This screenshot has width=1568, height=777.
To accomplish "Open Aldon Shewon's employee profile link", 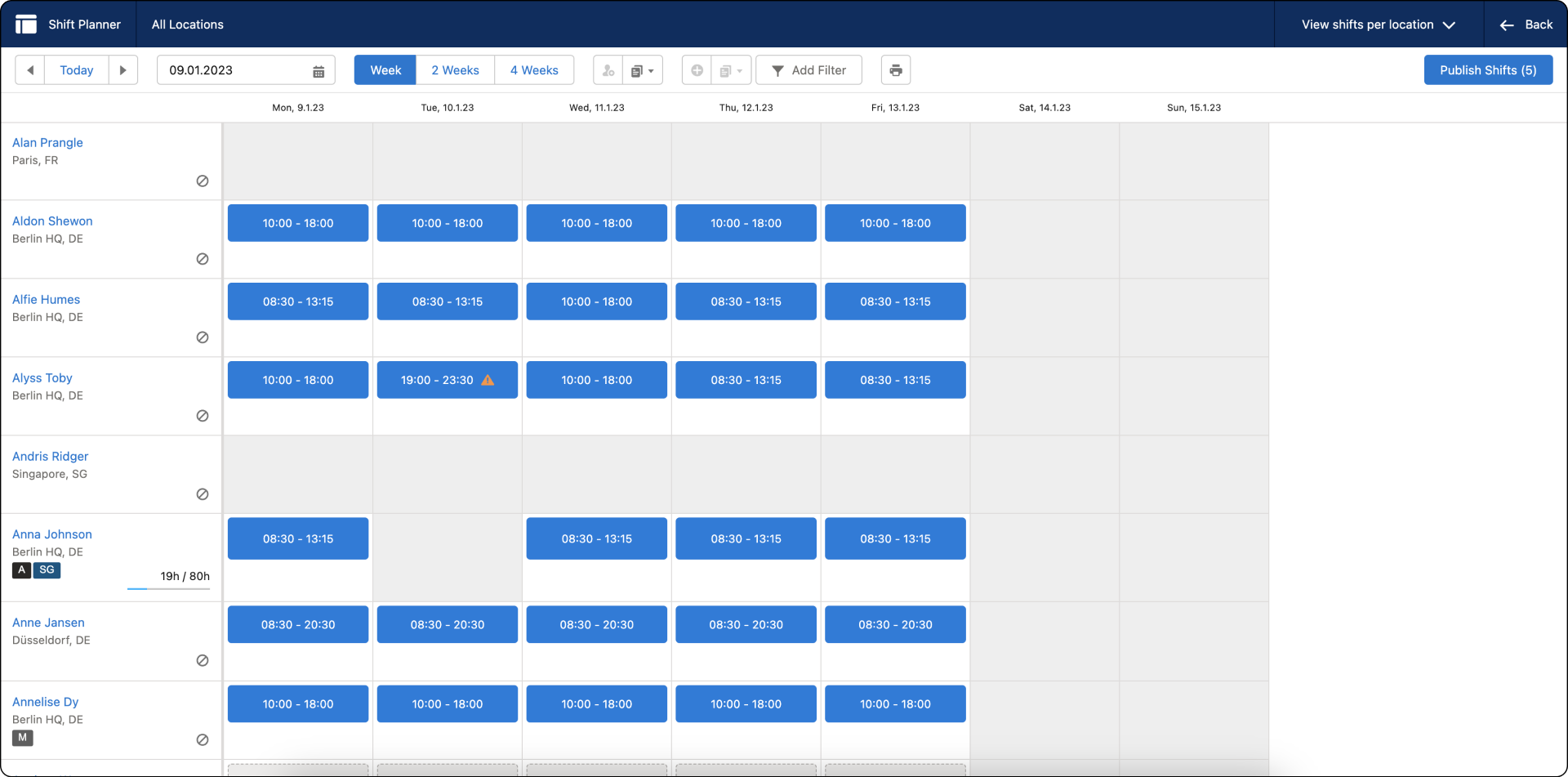I will point(52,221).
